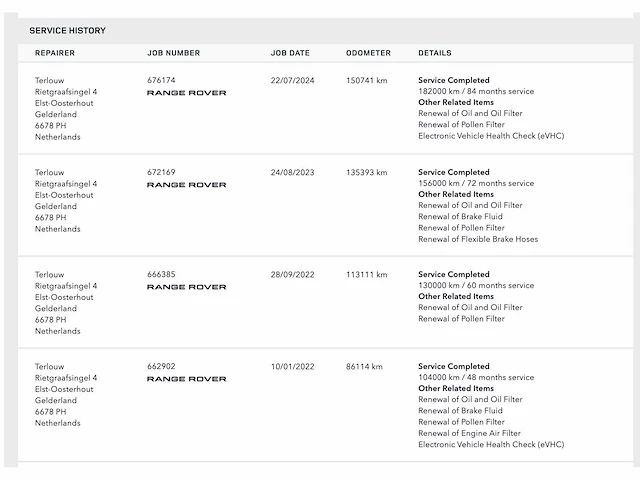Click the Range Rover logo for job 662902
Image resolution: width=640 pixels, height=480 pixels.
[x=186, y=379]
